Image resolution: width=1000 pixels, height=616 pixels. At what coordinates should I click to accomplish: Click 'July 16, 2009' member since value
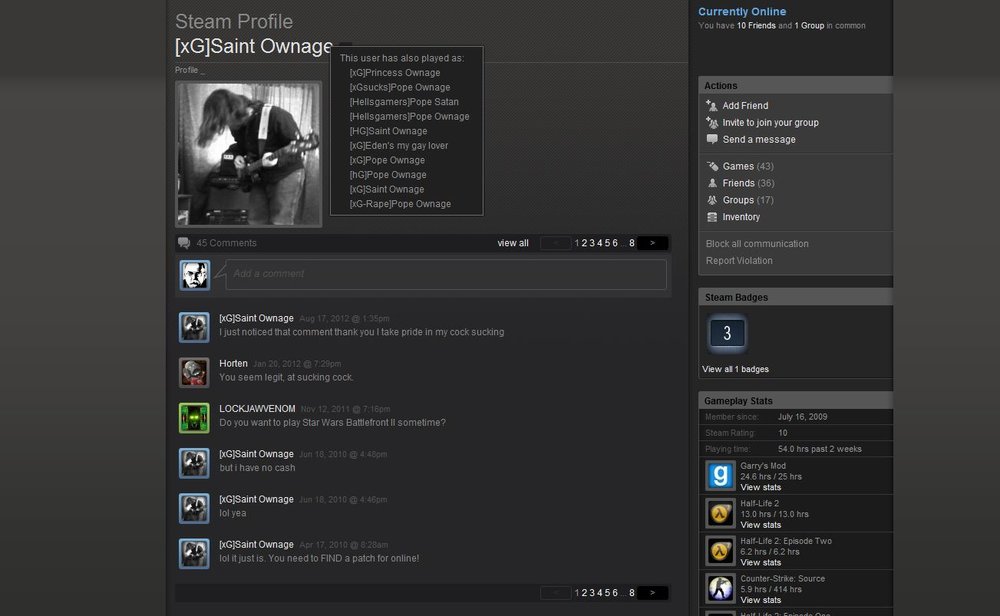pos(802,417)
